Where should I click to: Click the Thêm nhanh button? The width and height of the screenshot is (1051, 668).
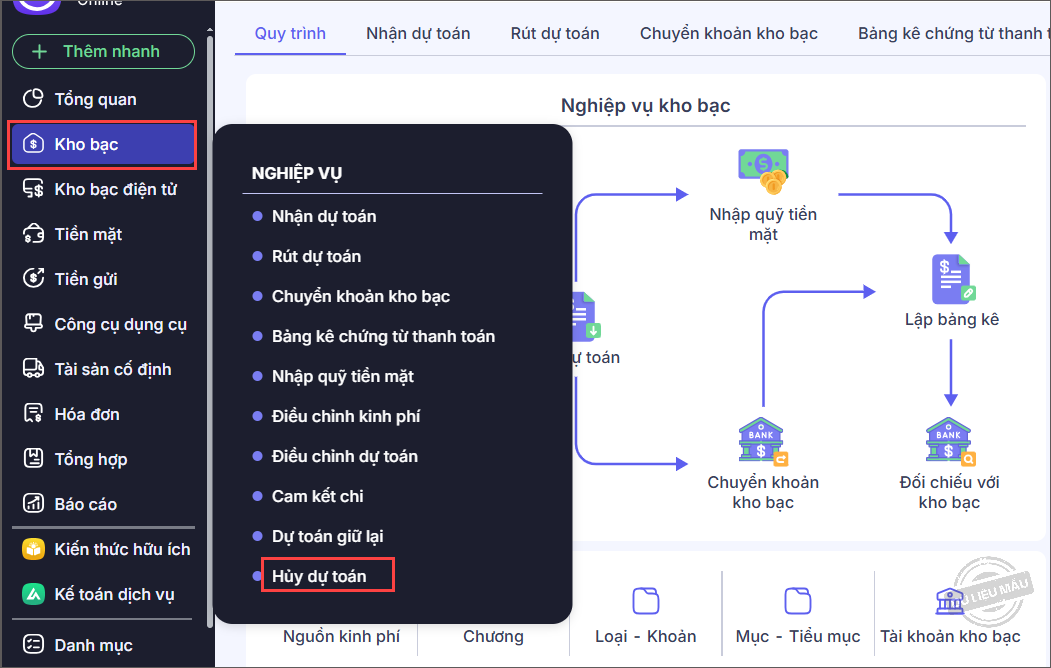click(x=103, y=52)
